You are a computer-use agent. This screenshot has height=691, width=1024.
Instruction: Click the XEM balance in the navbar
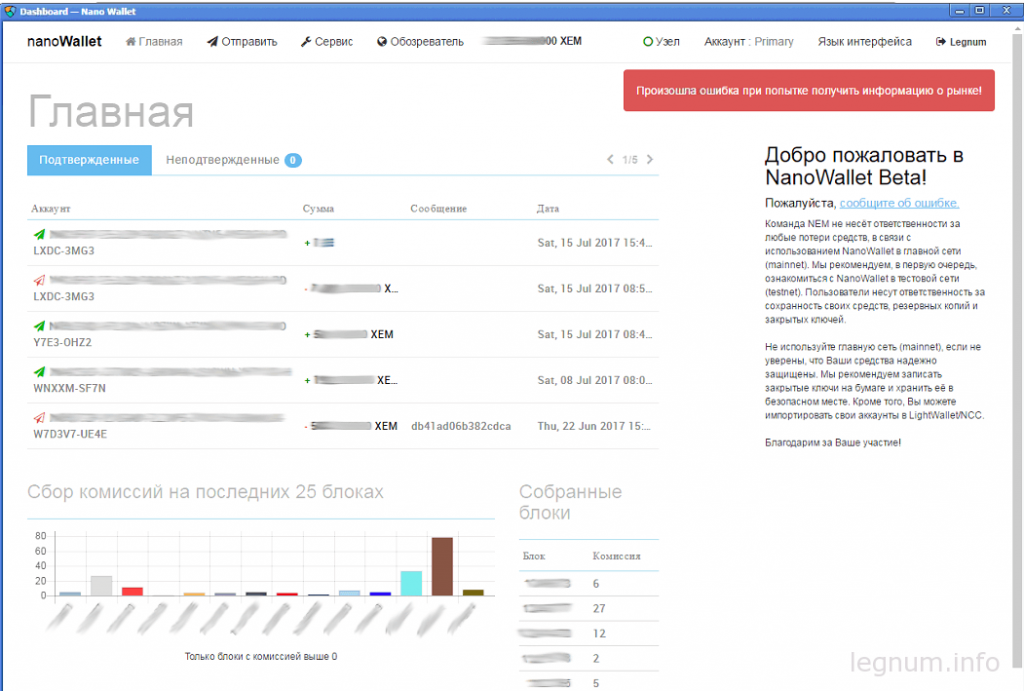pos(532,41)
